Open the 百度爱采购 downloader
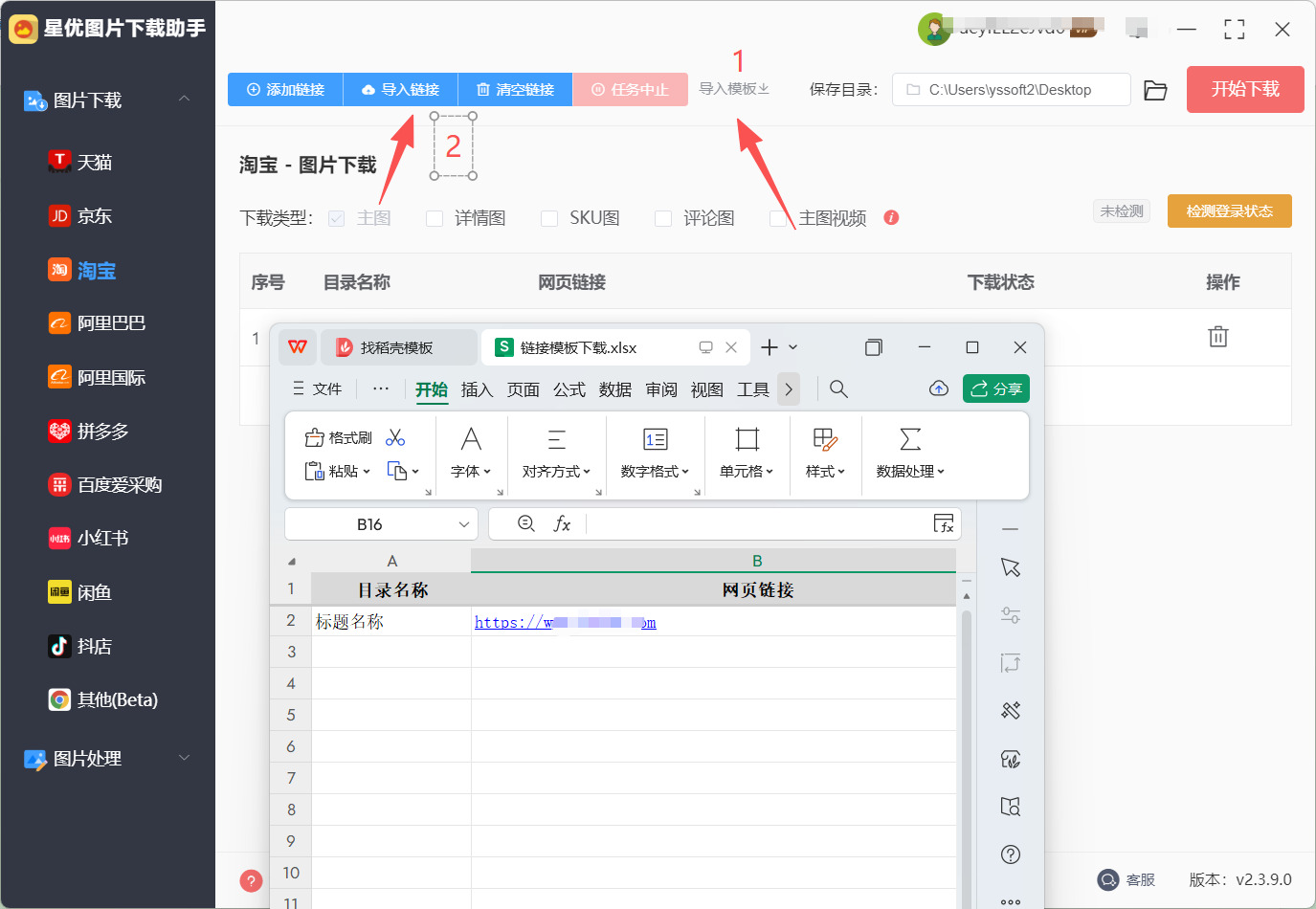This screenshot has width=1316, height=909. pyautogui.click(x=105, y=485)
